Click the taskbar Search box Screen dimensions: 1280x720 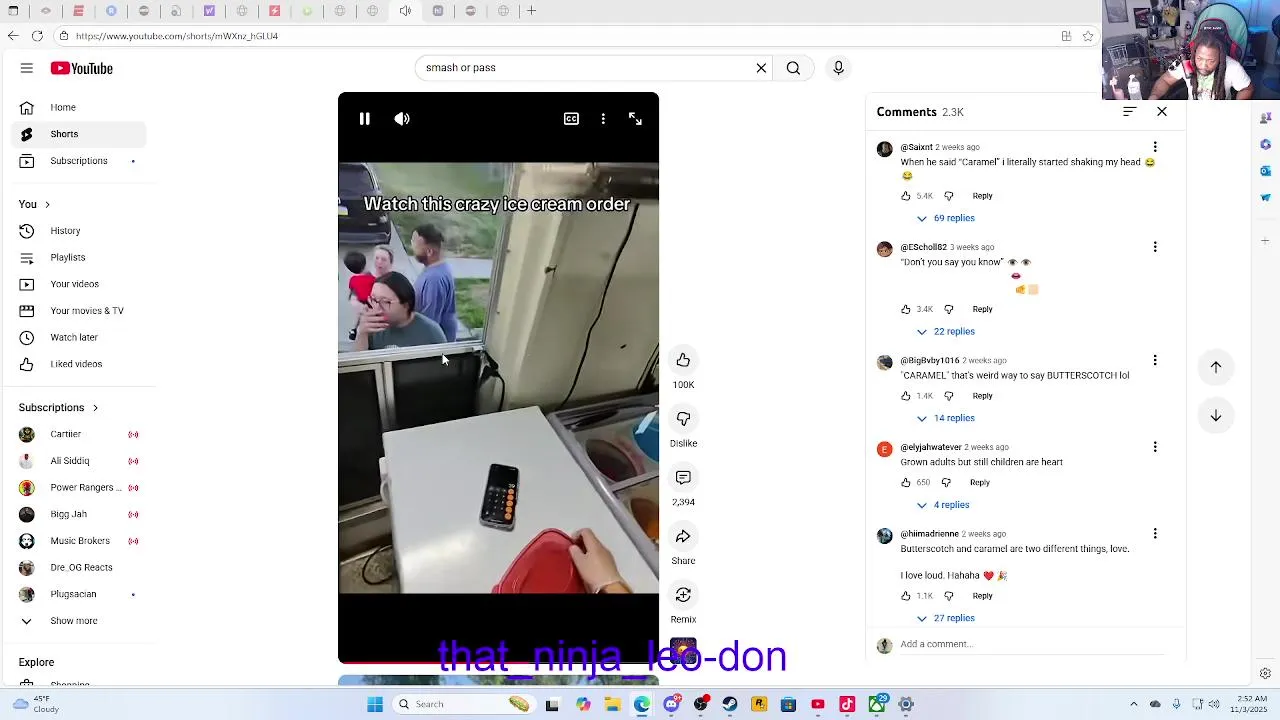pos(464,704)
